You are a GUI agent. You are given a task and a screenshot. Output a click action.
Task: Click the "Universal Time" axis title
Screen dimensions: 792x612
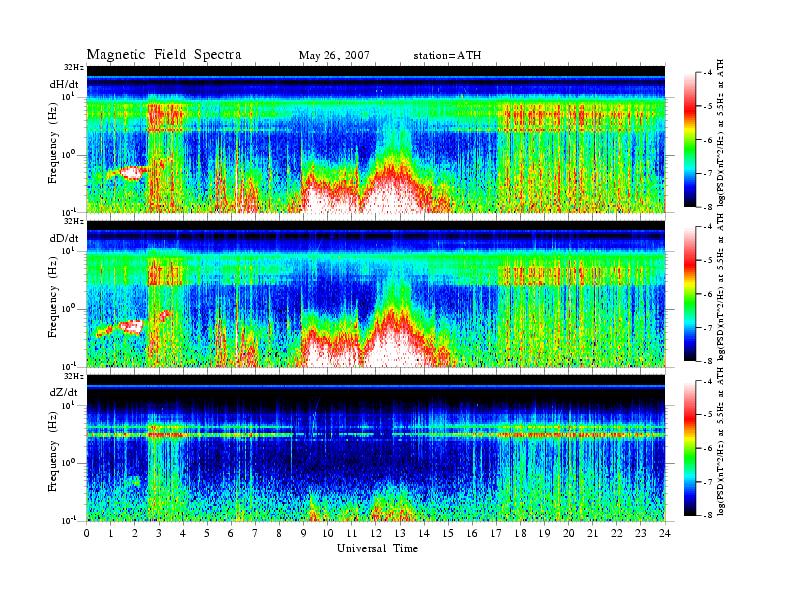[378, 548]
